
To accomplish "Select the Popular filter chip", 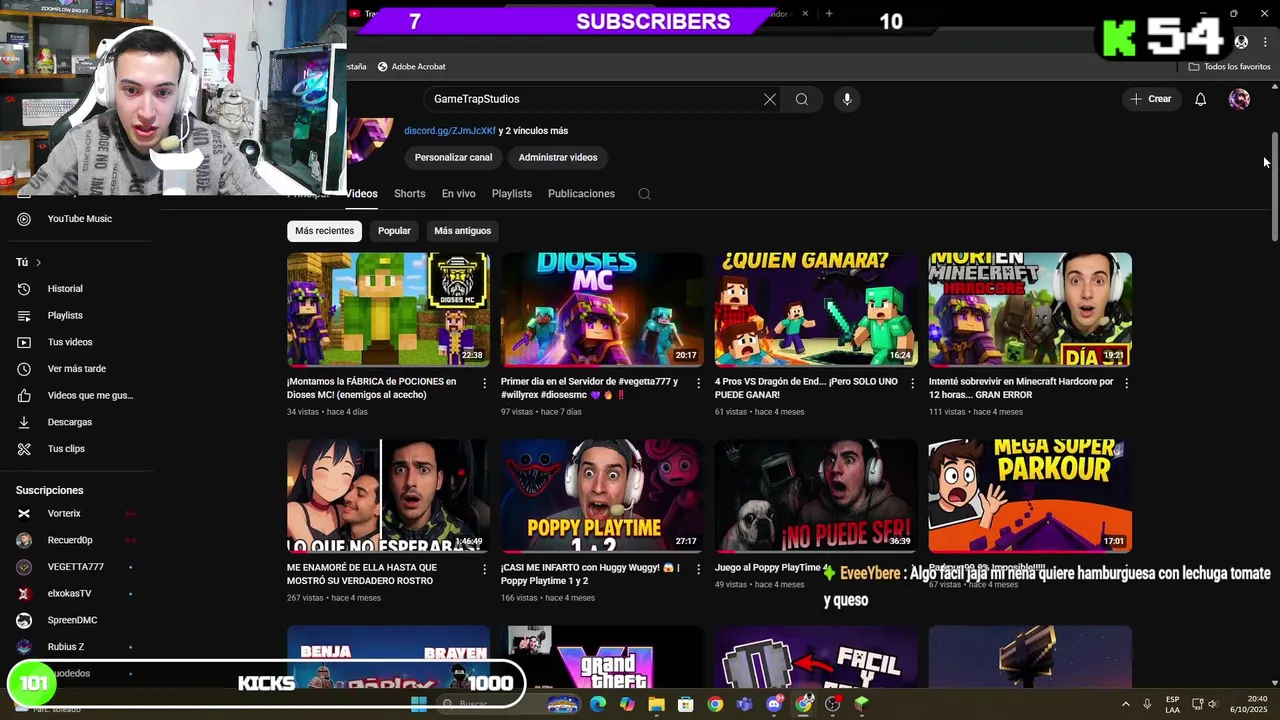I will coord(394,231).
